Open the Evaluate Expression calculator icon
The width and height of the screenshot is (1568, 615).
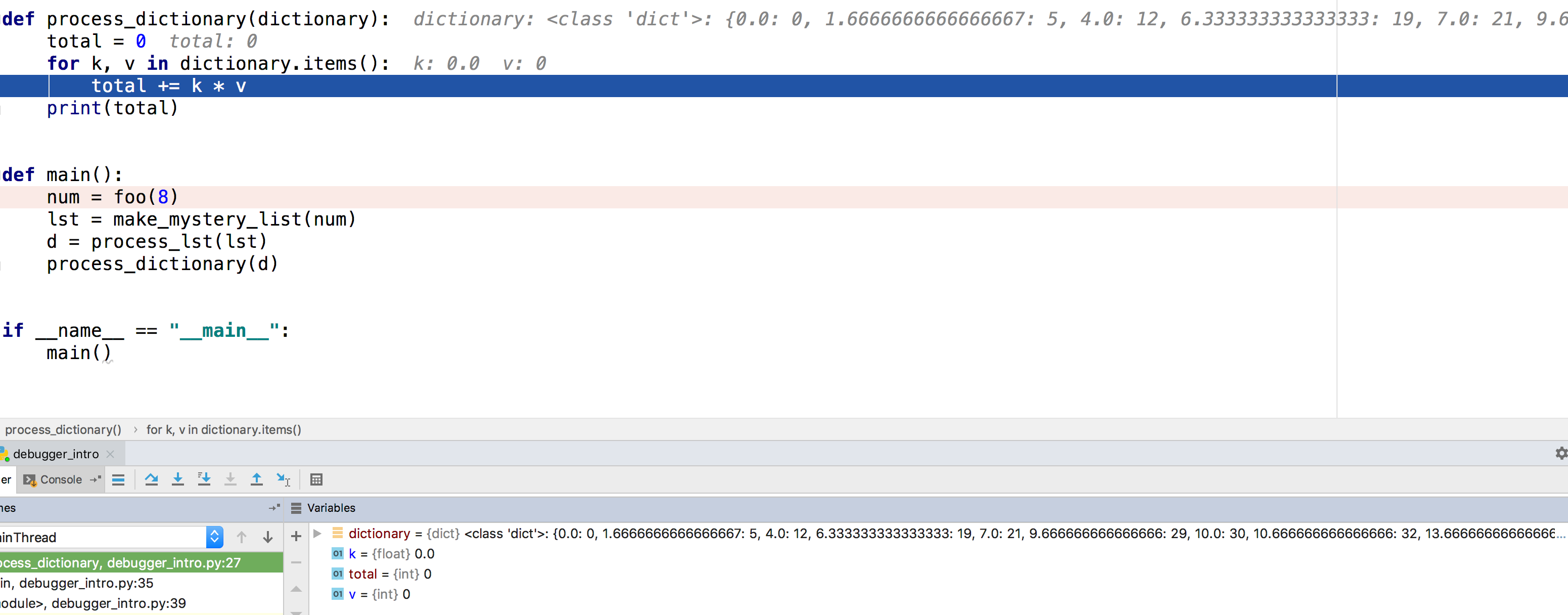tap(316, 480)
